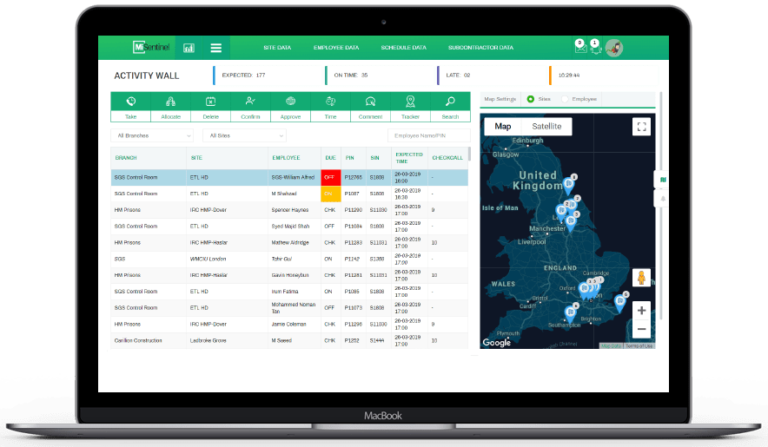Click the yellow ON status cell
This screenshot has width=768, height=447.
pos(331,194)
